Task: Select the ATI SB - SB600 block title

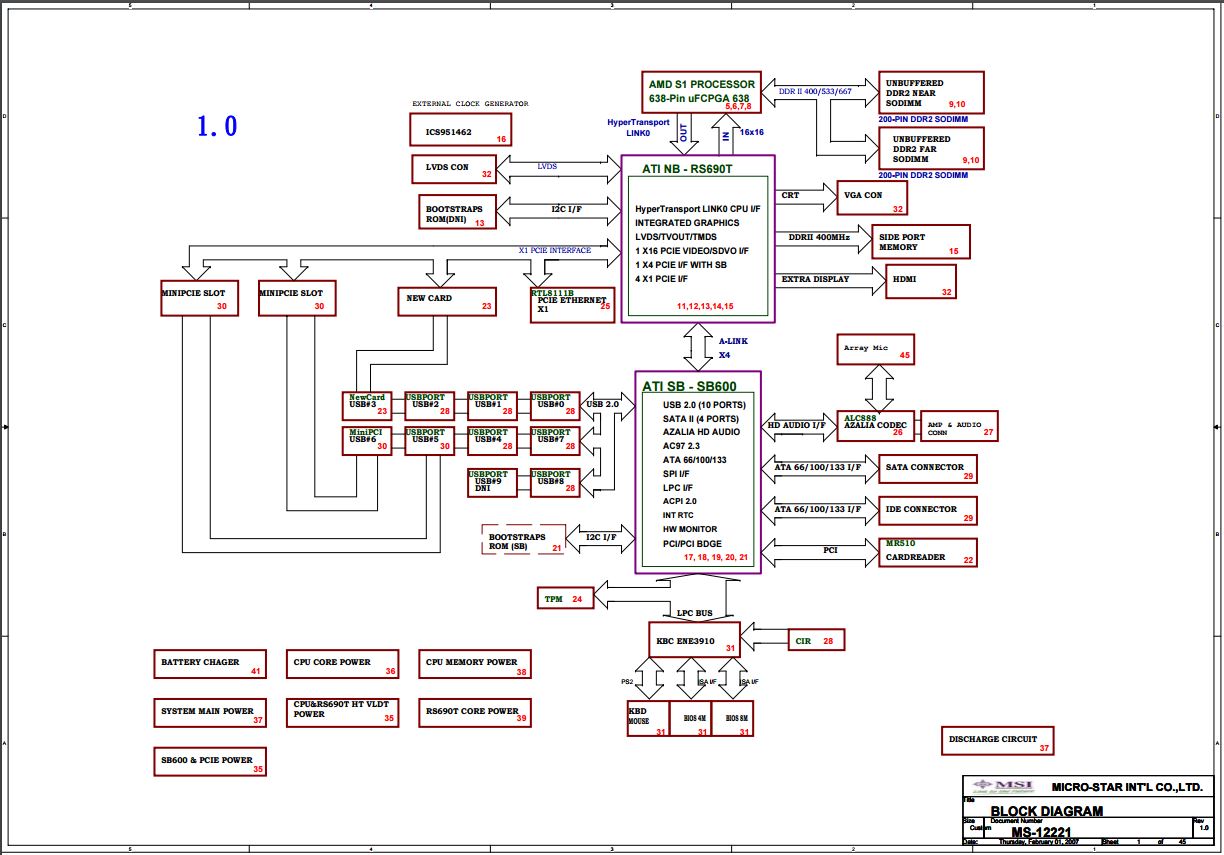Action: [x=689, y=386]
